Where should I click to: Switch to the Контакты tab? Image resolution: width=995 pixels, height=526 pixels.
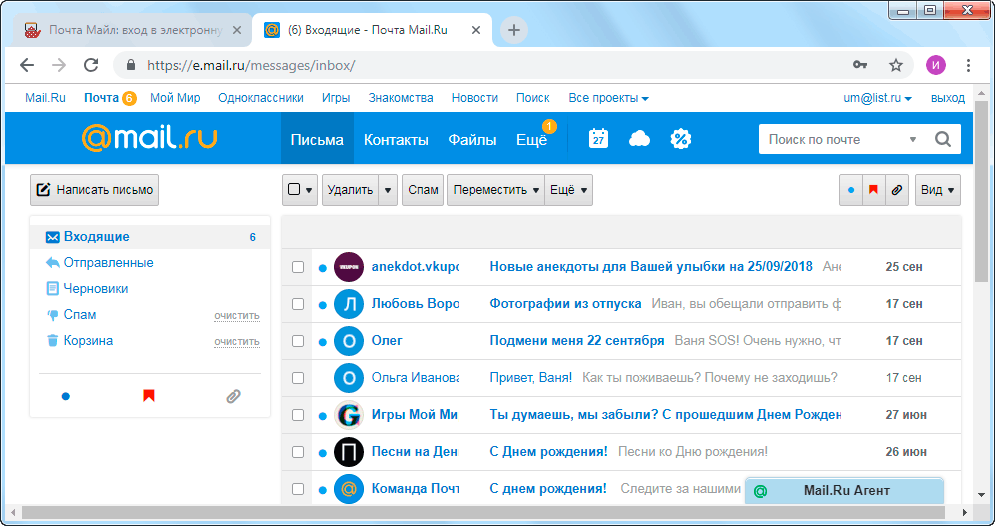point(396,140)
